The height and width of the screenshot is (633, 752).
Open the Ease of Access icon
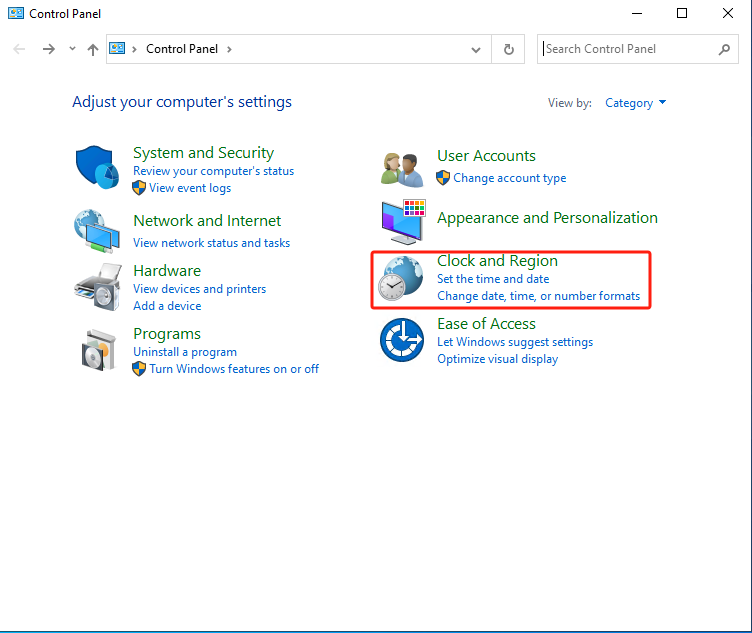(x=402, y=341)
